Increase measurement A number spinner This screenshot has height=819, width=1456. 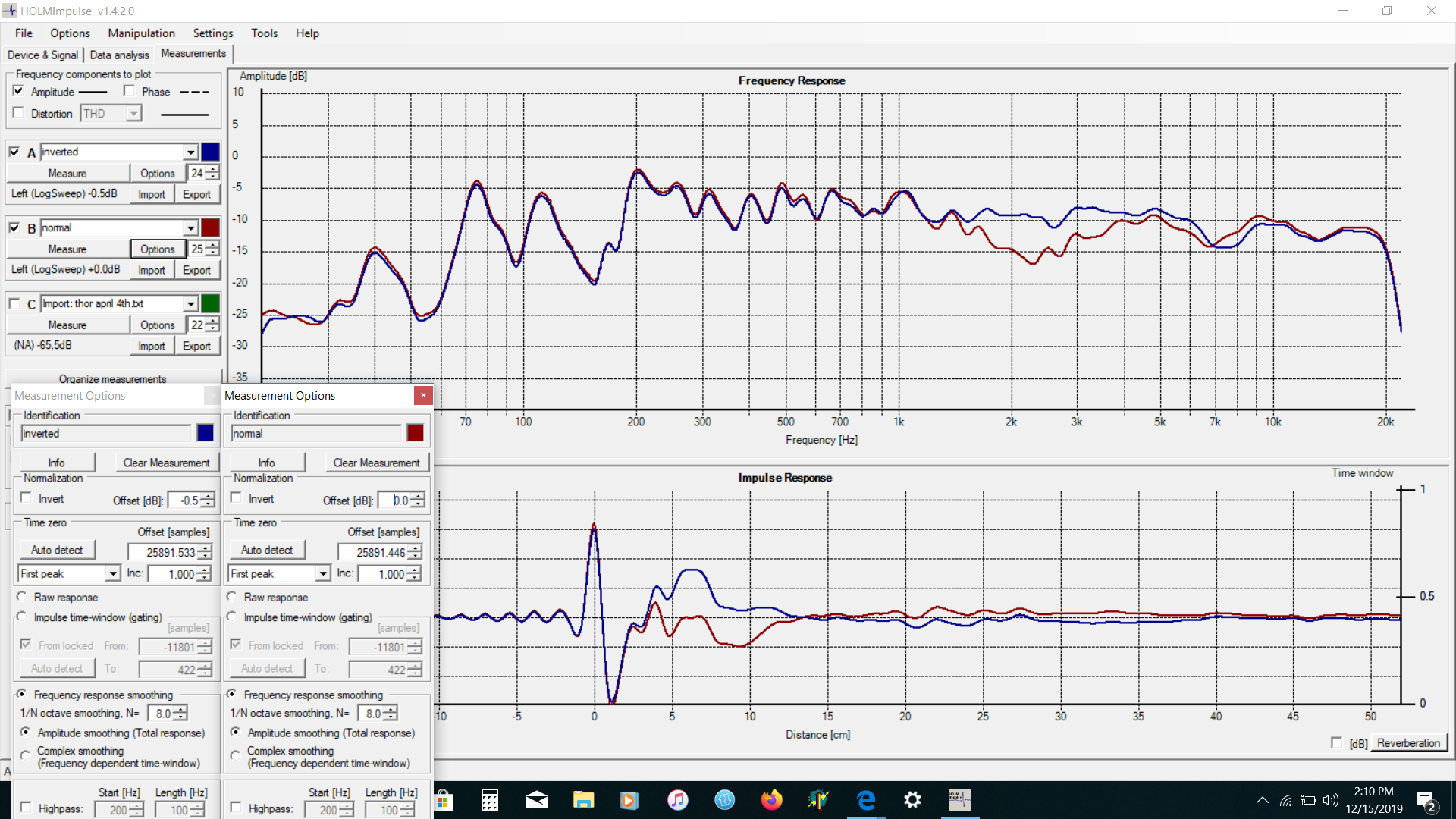tap(212, 170)
